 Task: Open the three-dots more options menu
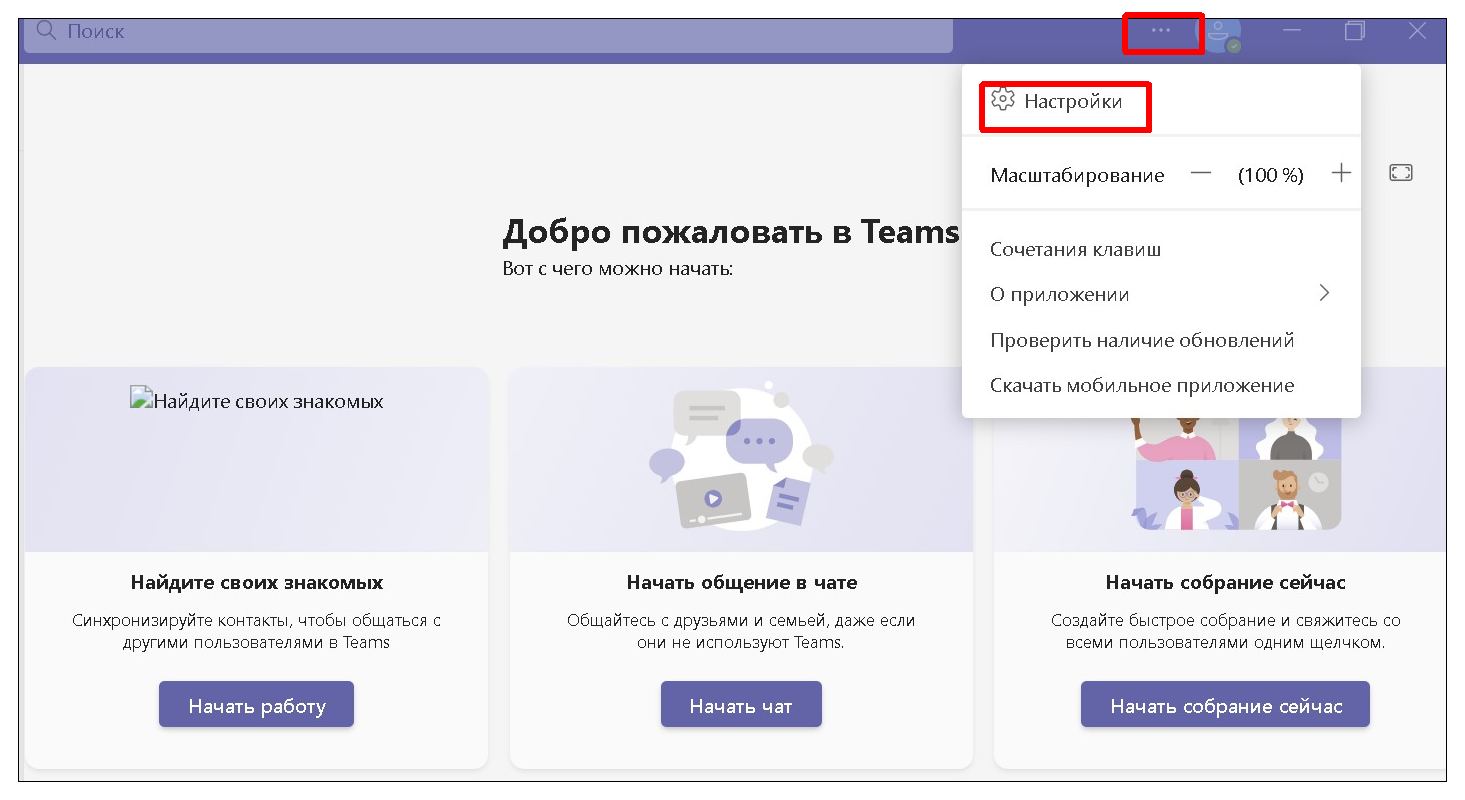pos(1160,31)
